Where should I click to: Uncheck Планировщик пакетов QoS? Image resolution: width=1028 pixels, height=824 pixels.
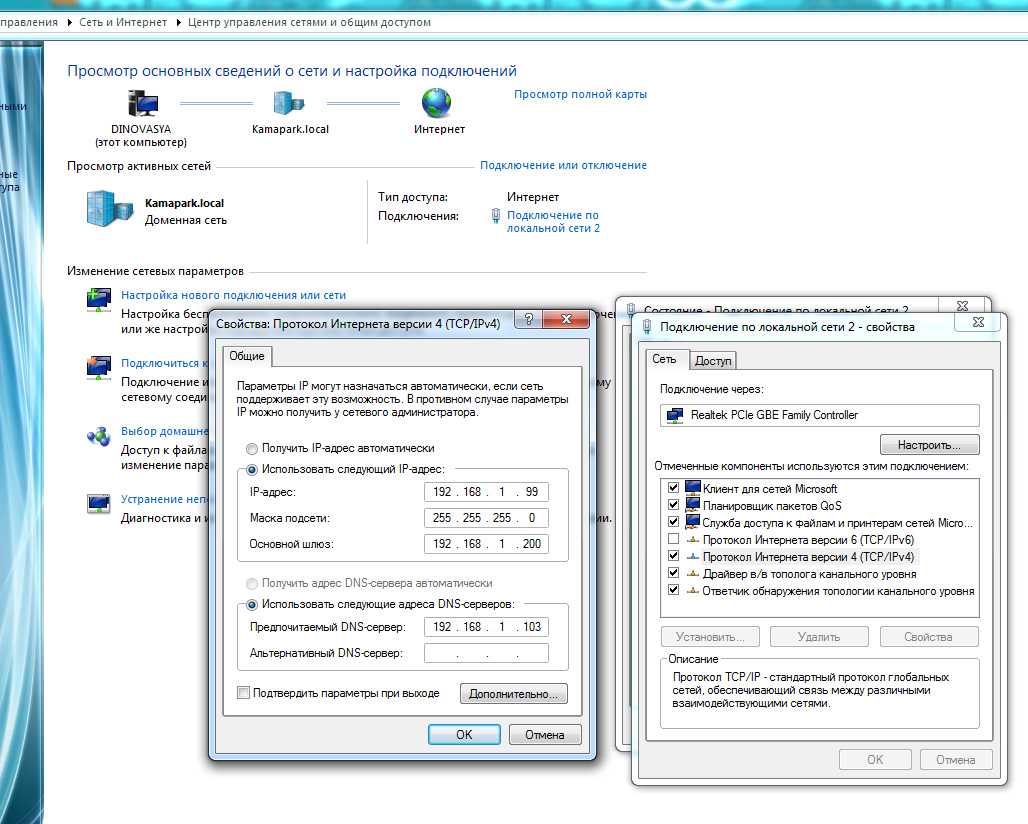click(673, 505)
